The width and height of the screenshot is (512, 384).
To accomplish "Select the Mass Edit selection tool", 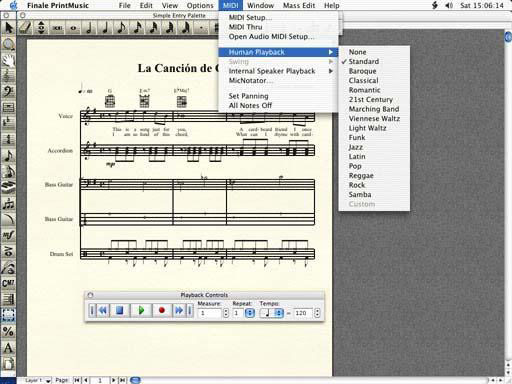I will (x=8, y=315).
